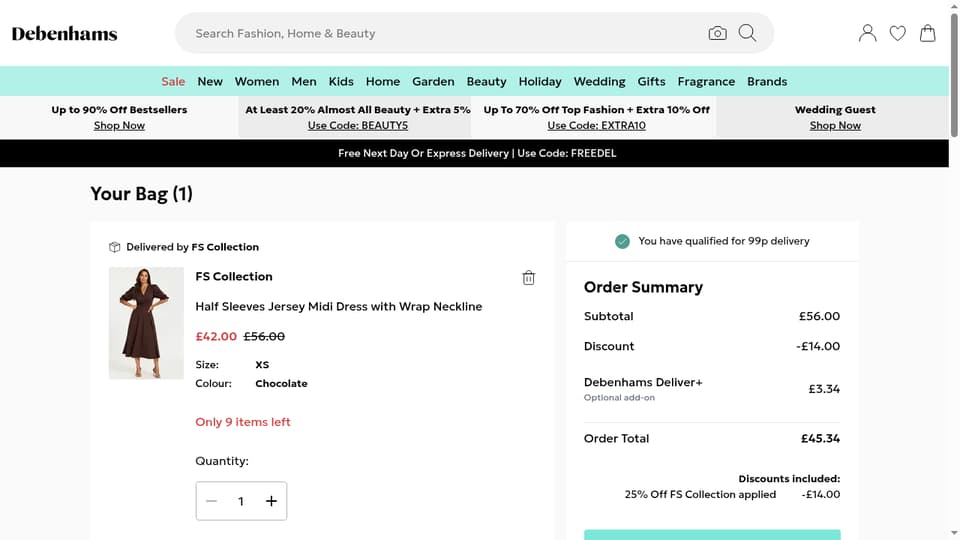960x540 pixels.
Task: Click the quantity value 1
Action: (x=241, y=501)
